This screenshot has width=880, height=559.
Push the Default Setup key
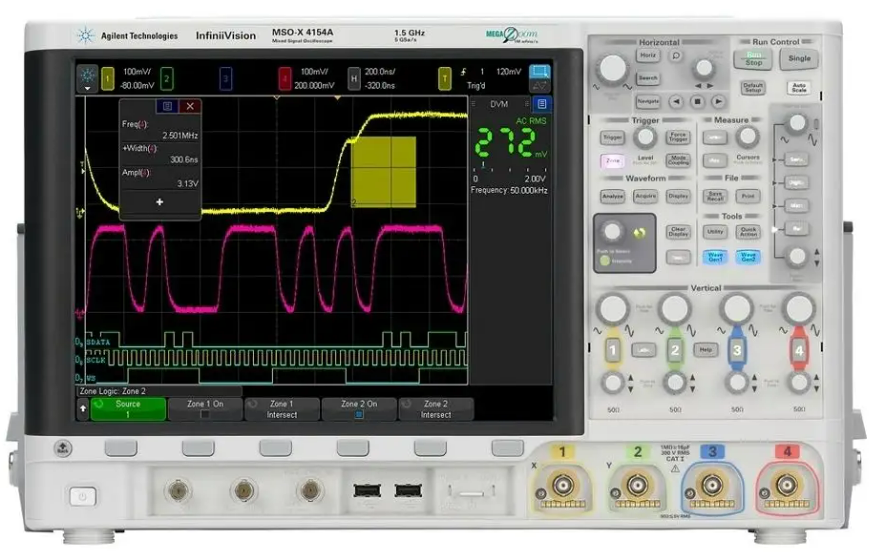pyautogui.click(x=753, y=88)
